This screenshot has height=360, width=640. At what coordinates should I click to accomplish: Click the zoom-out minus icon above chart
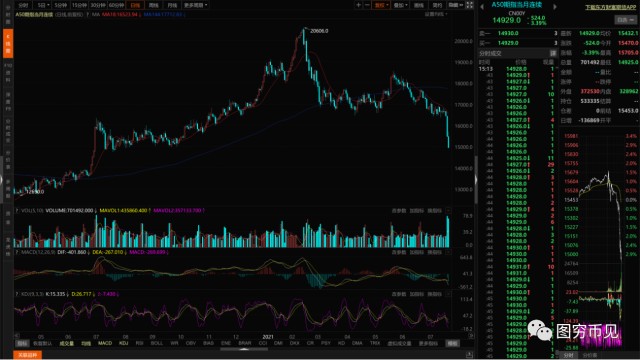pyautogui.click(x=367, y=5)
